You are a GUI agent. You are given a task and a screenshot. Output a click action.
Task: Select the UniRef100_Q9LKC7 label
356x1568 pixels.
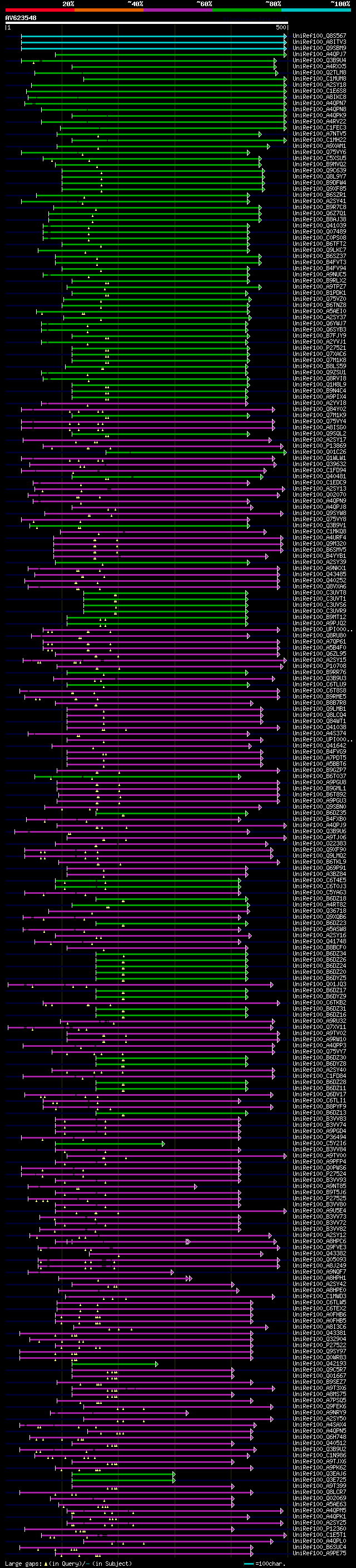click(x=319, y=250)
